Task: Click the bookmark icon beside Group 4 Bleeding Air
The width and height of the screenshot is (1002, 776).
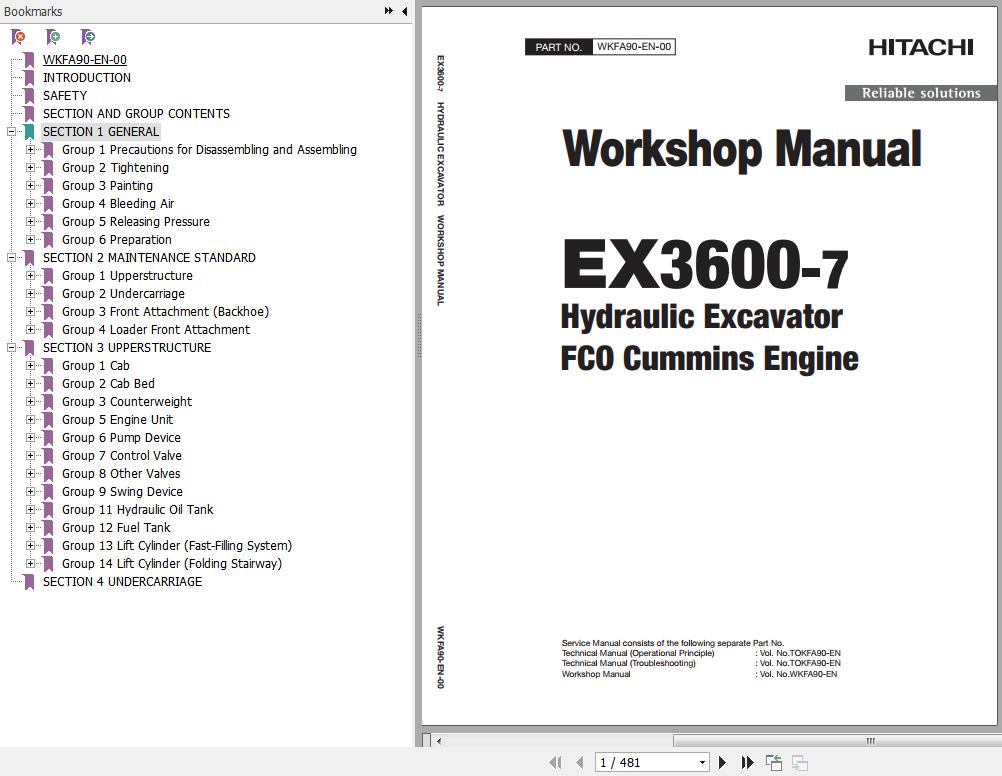Action: (48, 204)
